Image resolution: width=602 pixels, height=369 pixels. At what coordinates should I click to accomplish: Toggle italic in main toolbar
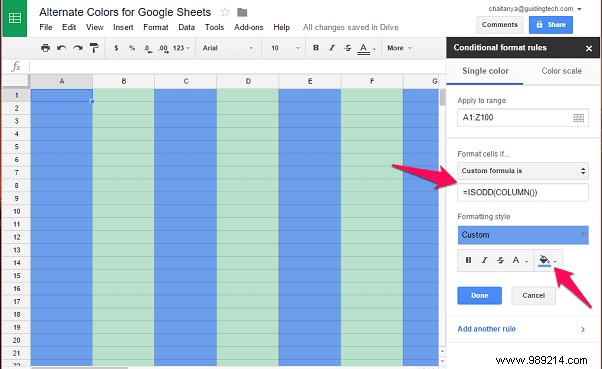tap(332, 48)
